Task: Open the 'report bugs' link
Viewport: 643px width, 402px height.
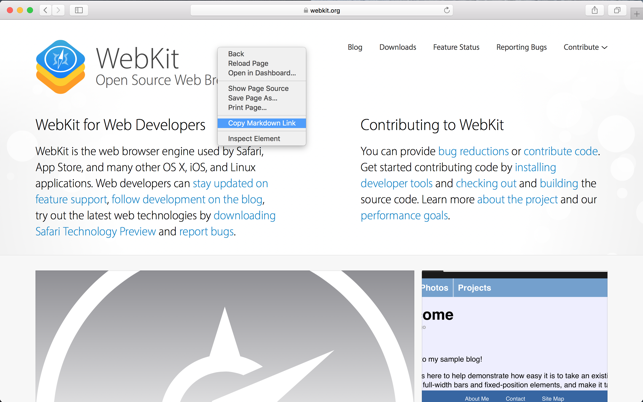Action: (206, 231)
